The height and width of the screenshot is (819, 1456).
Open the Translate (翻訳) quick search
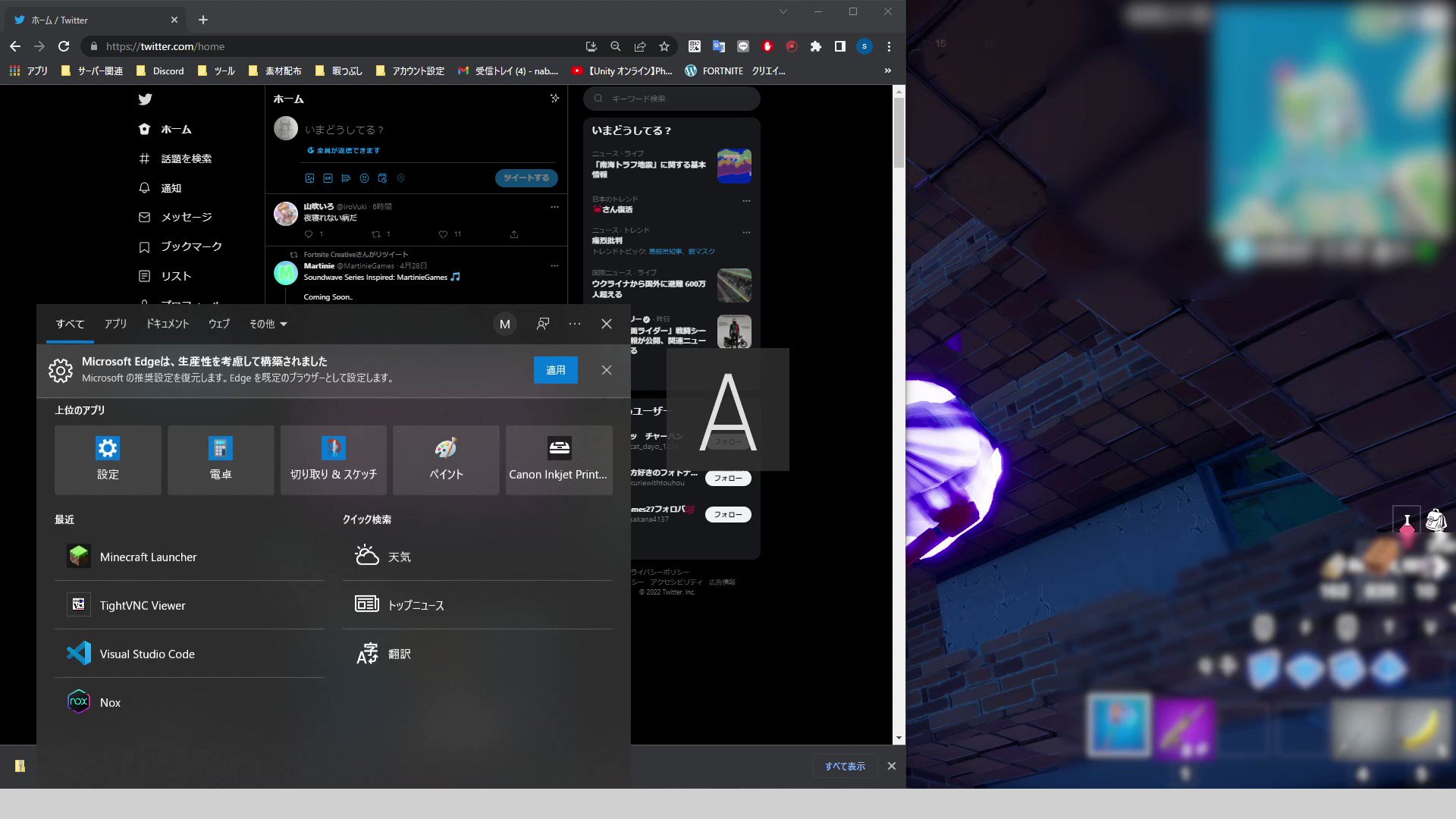478,654
